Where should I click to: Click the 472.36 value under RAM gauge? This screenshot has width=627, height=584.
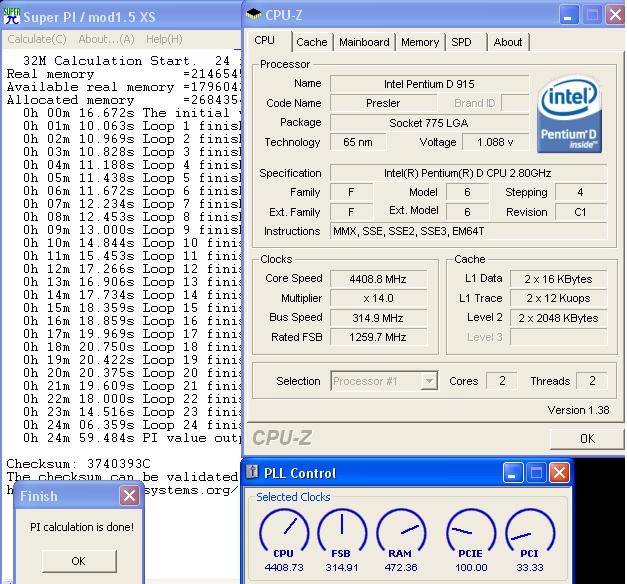[401, 567]
